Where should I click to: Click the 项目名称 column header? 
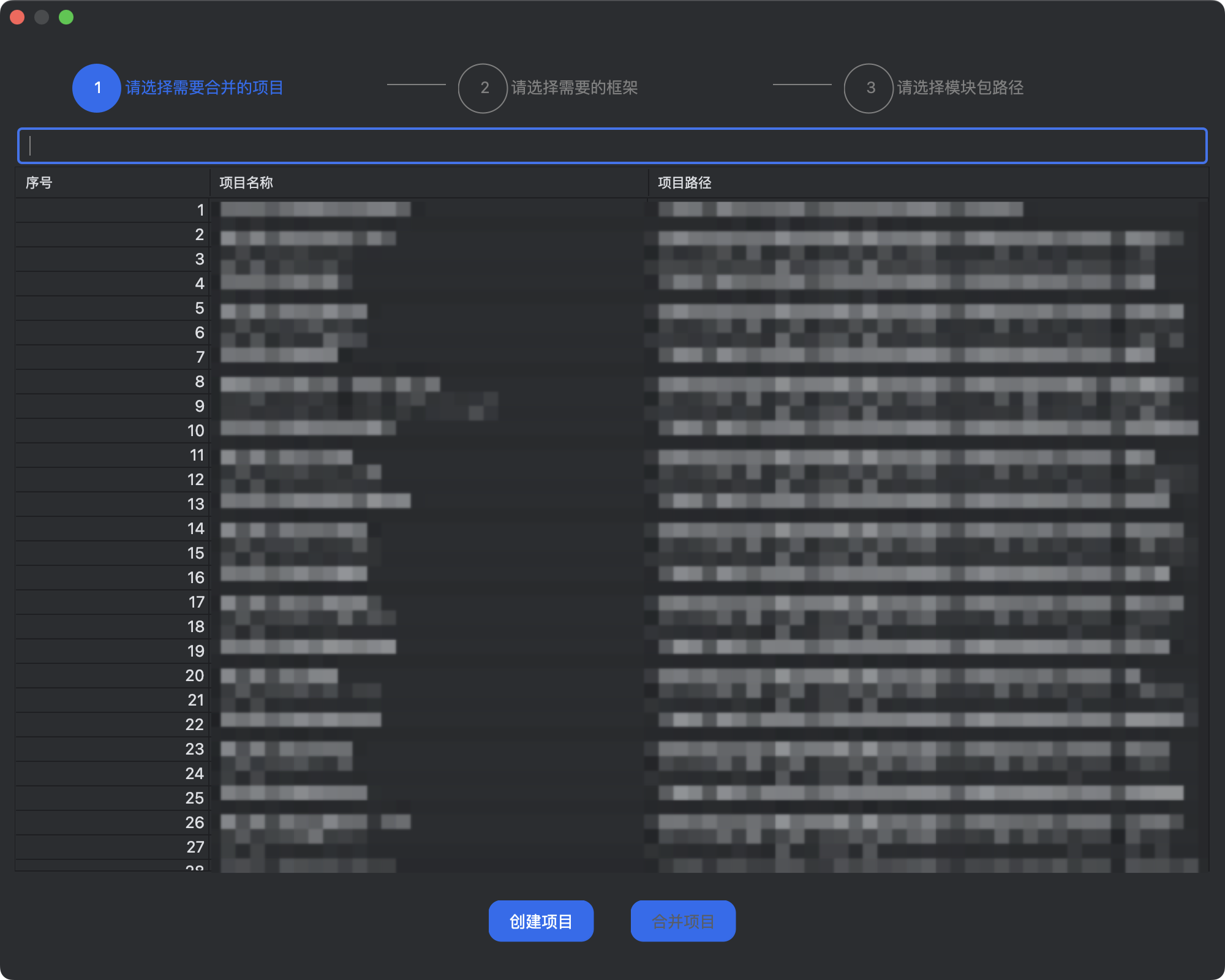tap(246, 183)
